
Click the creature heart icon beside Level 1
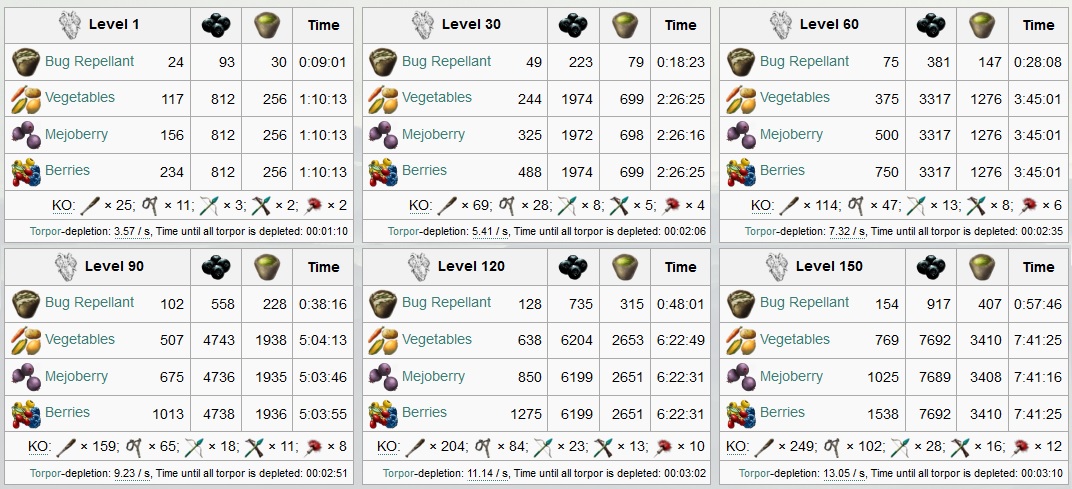[x=70, y=25]
